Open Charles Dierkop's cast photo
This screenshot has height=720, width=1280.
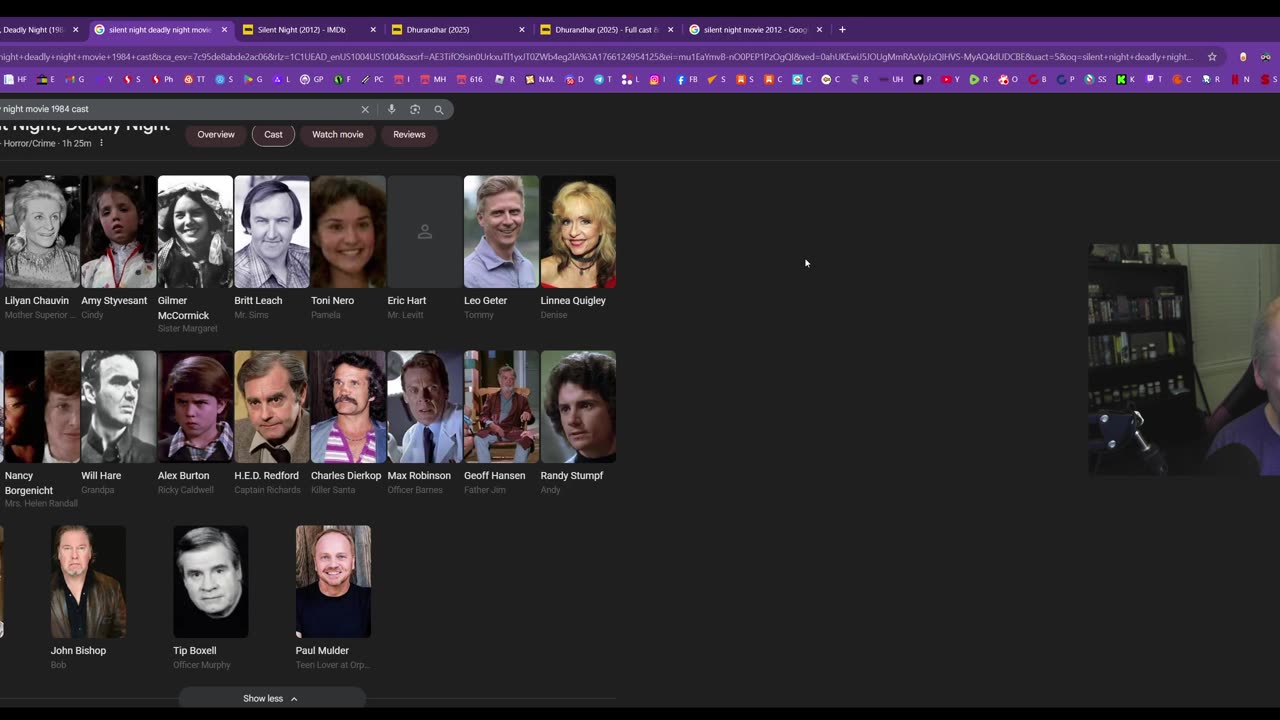[348, 407]
